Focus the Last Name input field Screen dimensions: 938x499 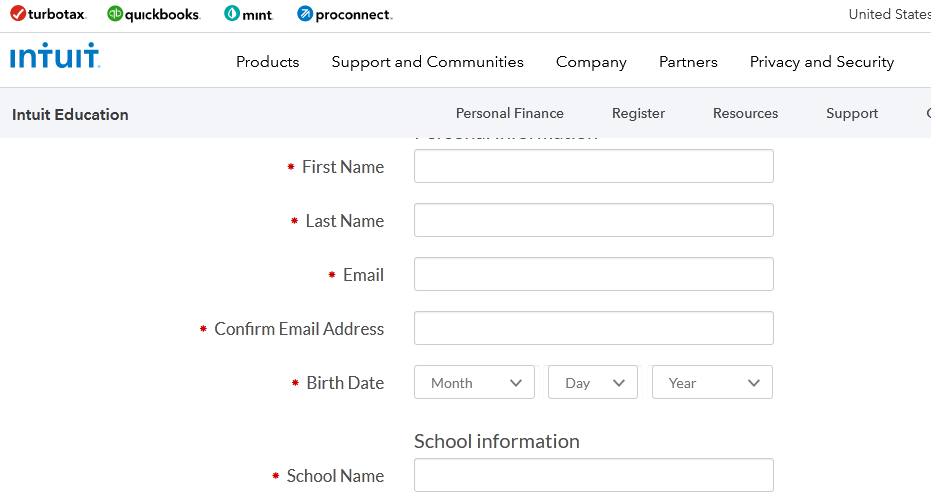[593, 220]
